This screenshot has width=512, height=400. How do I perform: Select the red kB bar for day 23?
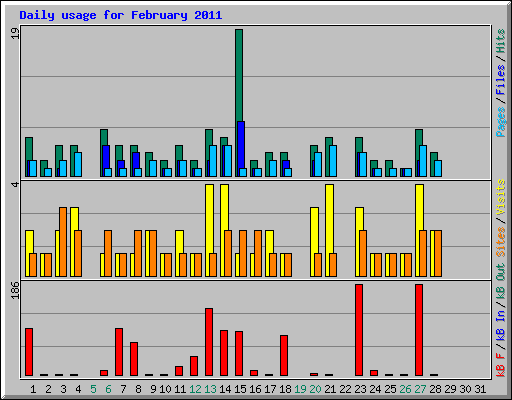click(359, 330)
